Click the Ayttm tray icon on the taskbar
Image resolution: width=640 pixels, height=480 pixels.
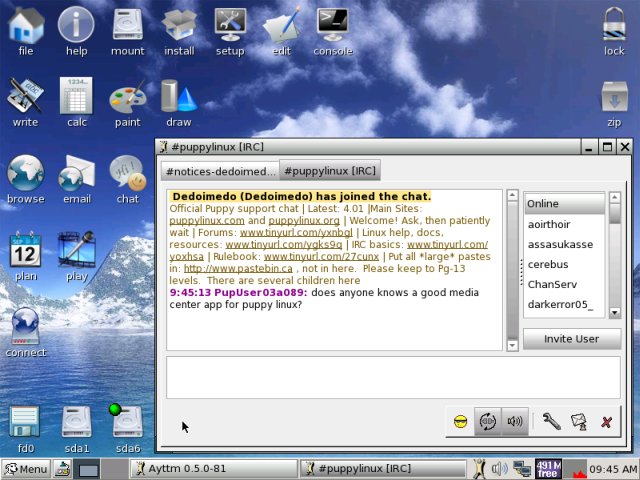479,469
